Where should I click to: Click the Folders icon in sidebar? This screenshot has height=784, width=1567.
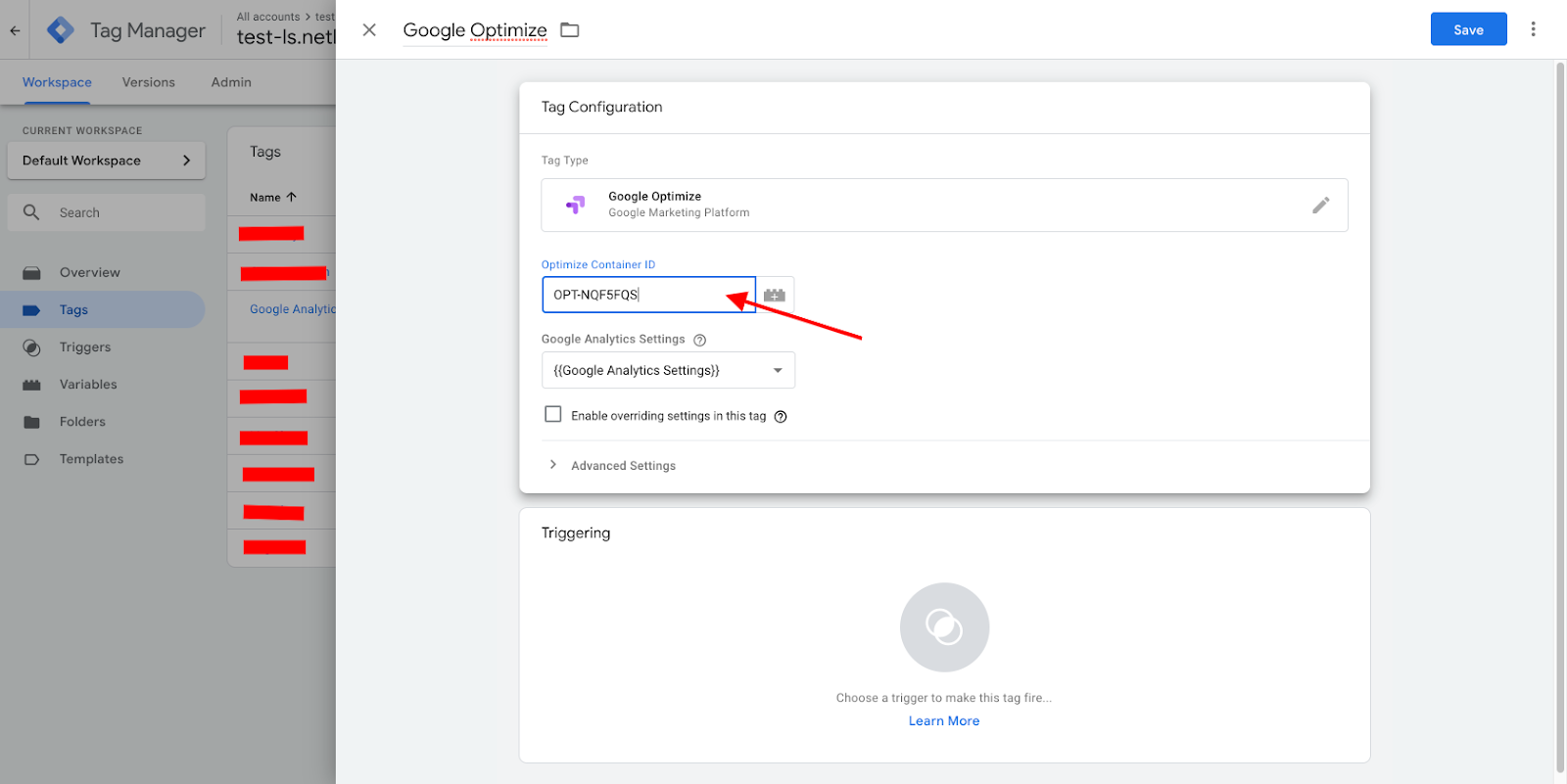click(x=31, y=422)
